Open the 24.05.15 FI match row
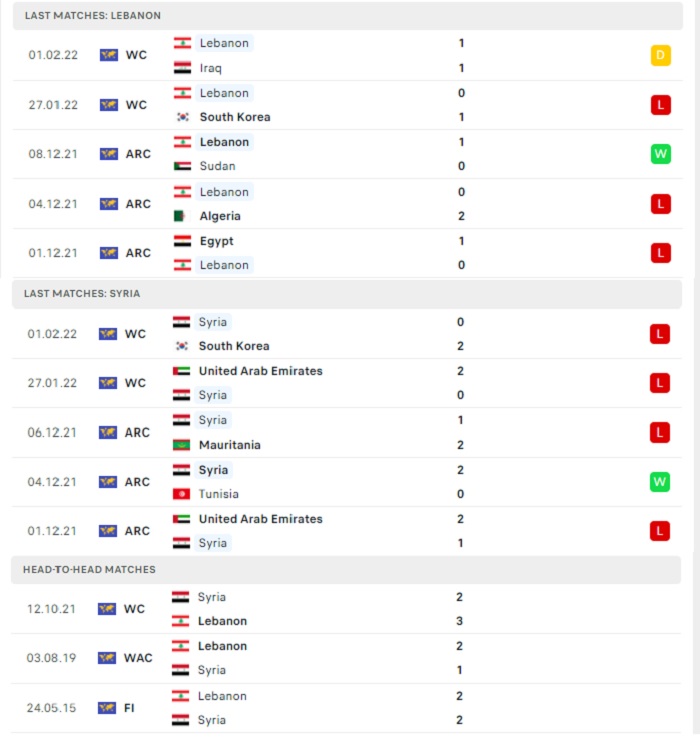Viewport: 700px width, 740px height. [x=346, y=708]
